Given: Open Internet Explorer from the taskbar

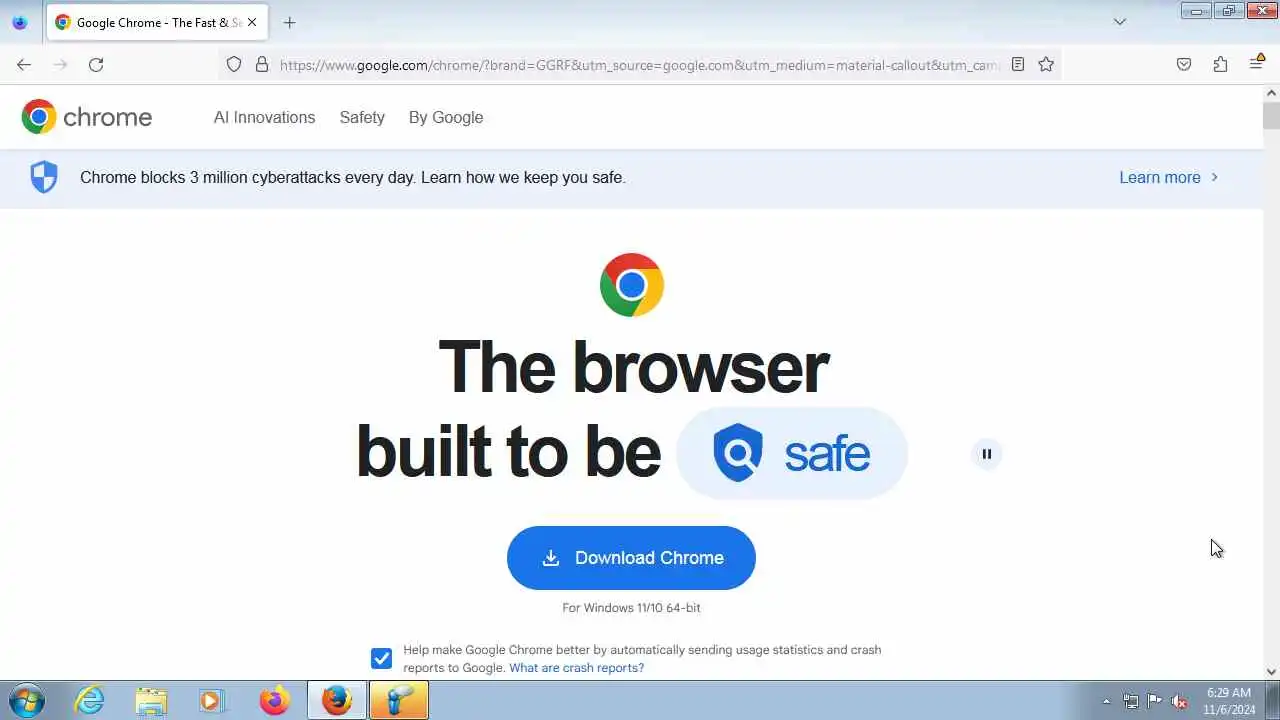Looking at the screenshot, I should (x=90, y=700).
